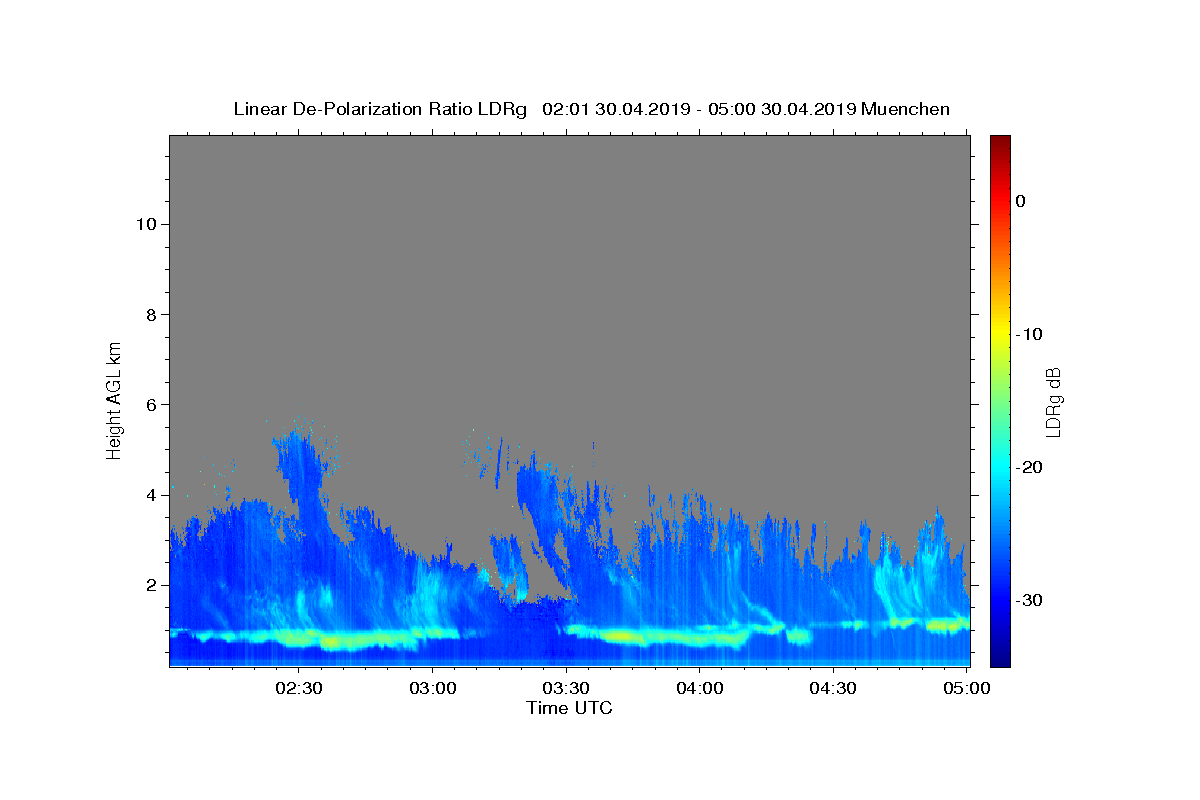Click the 04:30 time tick label
This screenshot has height=800, width=1200.
pyautogui.click(x=833, y=688)
